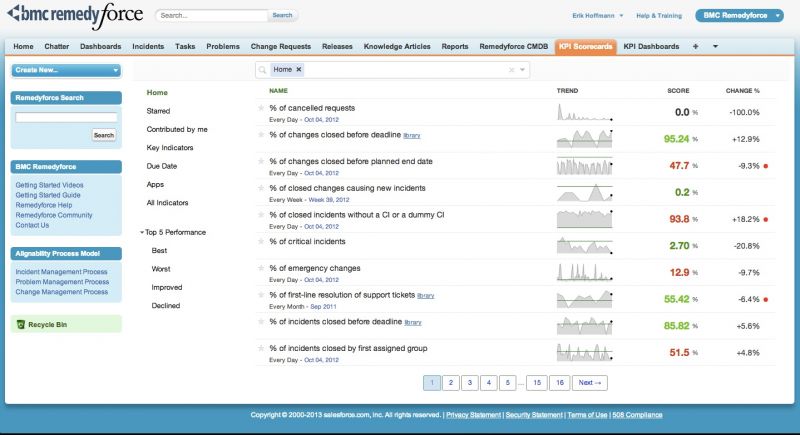Image resolution: width=800 pixels, height=435 pixels.
Task: Go to the Knowledge Articles tab
Action: [x=397, y=46]
